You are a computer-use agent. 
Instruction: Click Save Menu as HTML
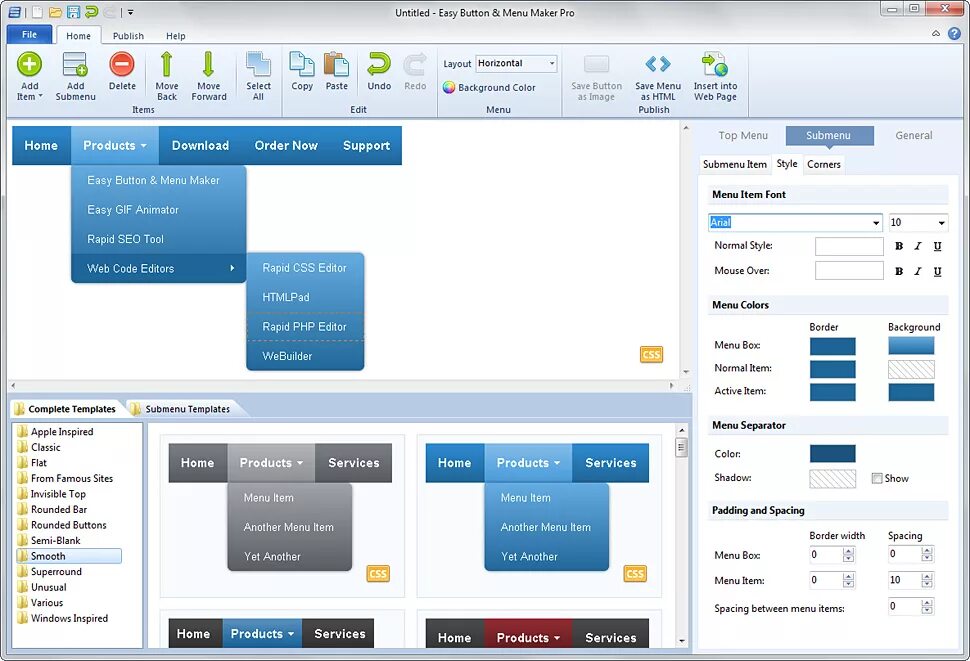[x=658, y=77]
